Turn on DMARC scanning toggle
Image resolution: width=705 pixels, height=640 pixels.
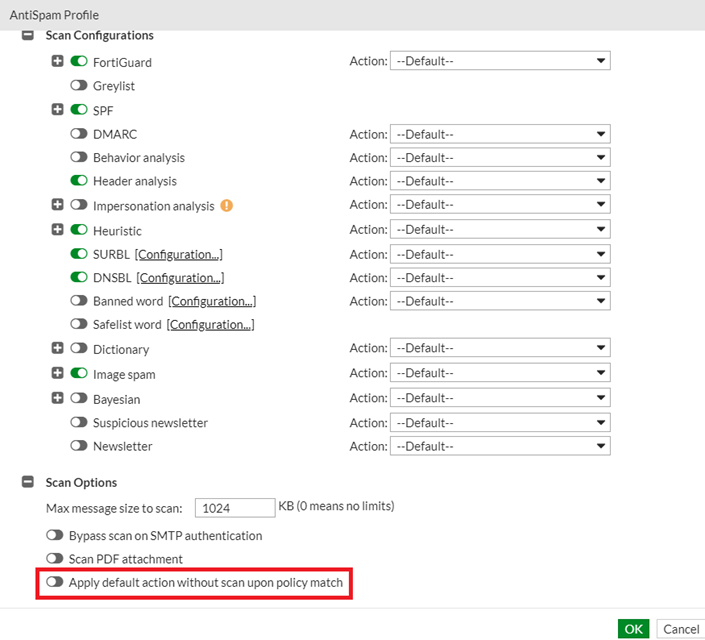point(79,134)
